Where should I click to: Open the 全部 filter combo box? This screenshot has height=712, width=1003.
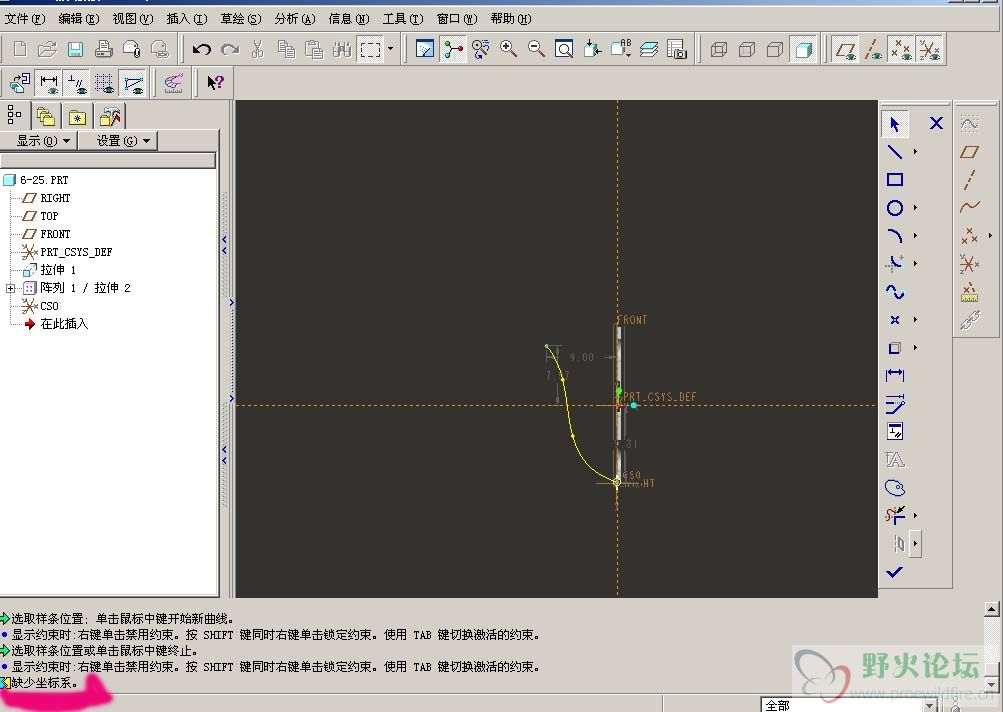click(x=849, y=705)
